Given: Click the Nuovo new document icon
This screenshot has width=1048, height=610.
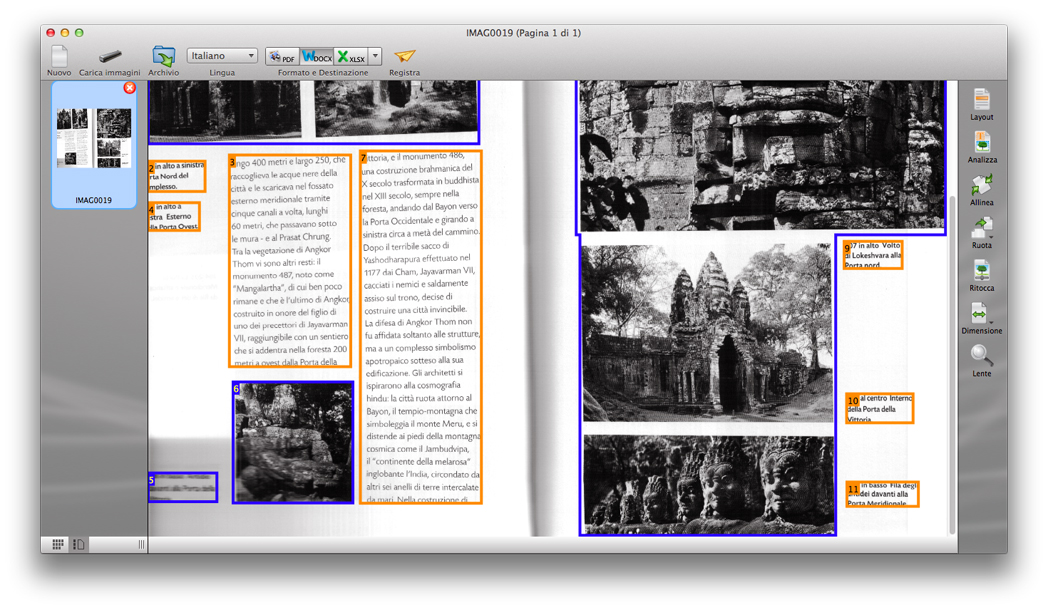Looking at the screenshot, I should (59, 56).
